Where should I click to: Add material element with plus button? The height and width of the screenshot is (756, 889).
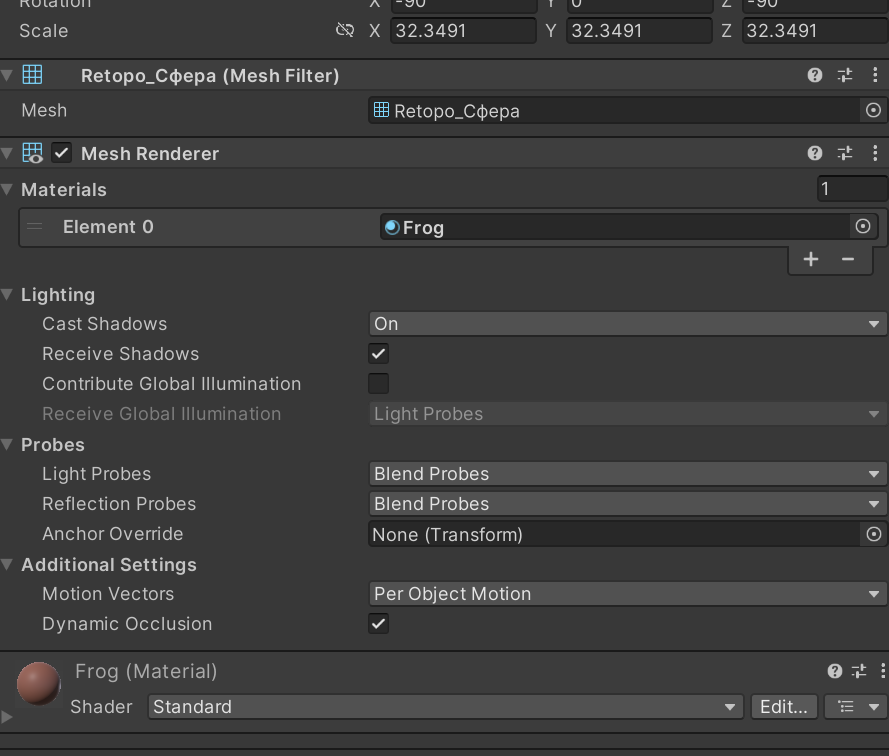tap(810, 259)
